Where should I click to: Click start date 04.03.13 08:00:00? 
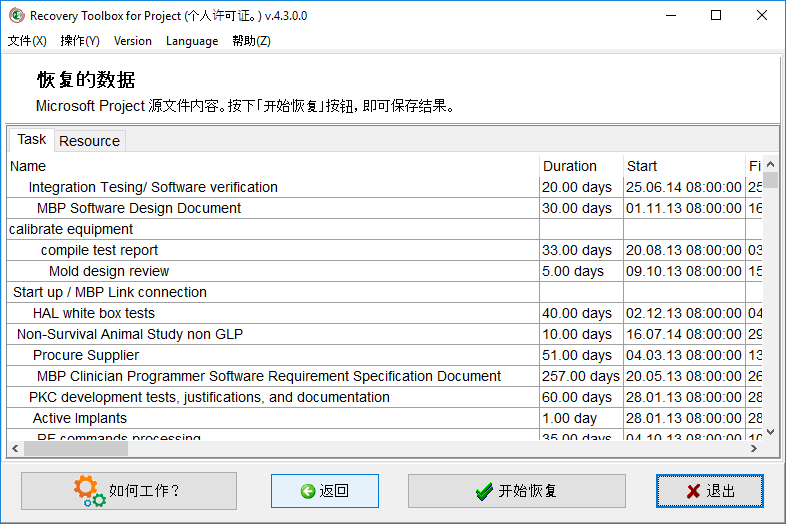pyautogui.click(x=684, y=356)
